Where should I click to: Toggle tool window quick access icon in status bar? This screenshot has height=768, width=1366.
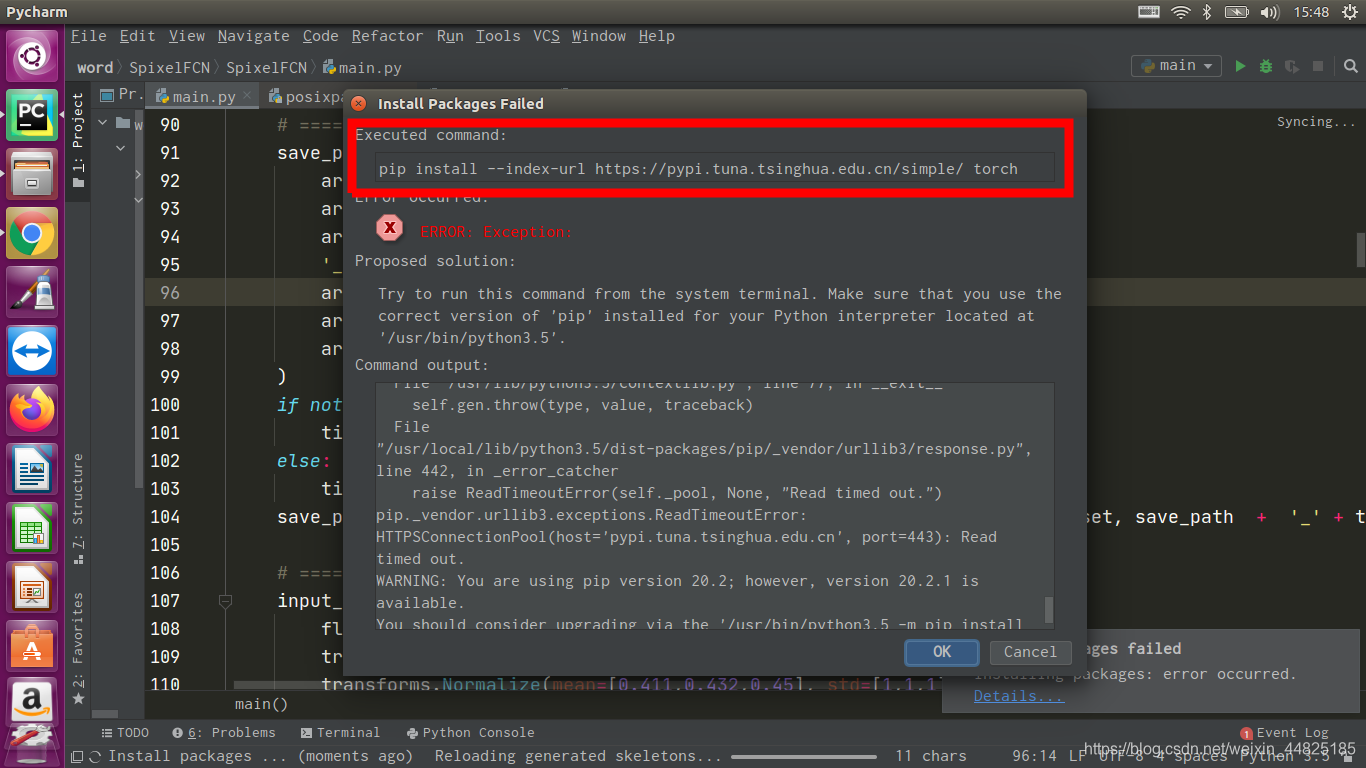click(77, 756)
